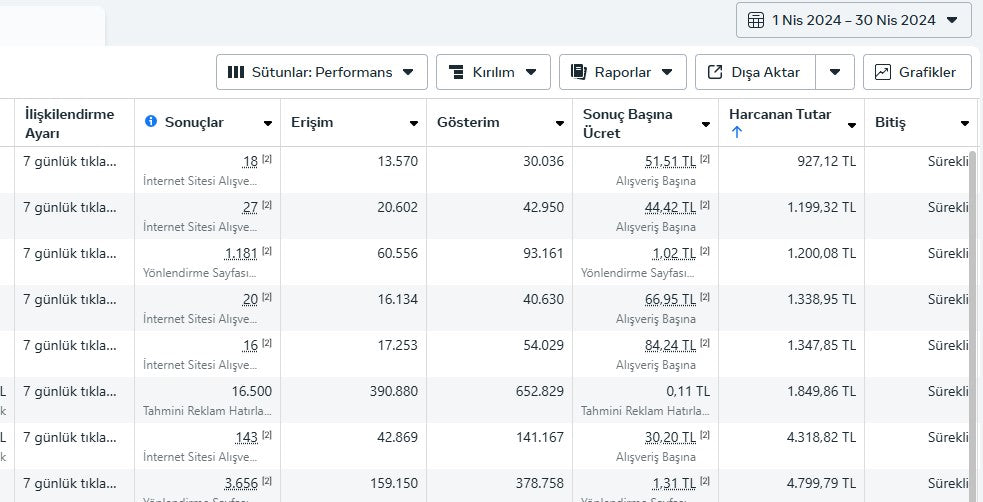Open the date range picker for April 2024
The width and height of the screenshot is (983, 502).
click(853, 20)
